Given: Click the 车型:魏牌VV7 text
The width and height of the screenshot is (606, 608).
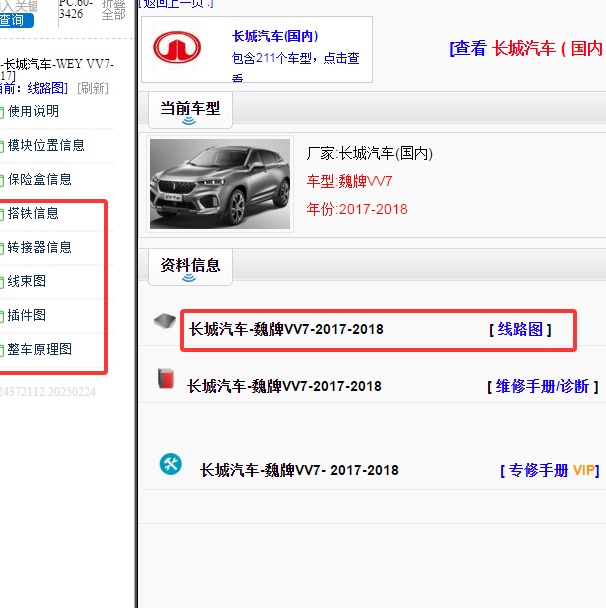Looking at the screenshot, I should (x=349, y=181).
